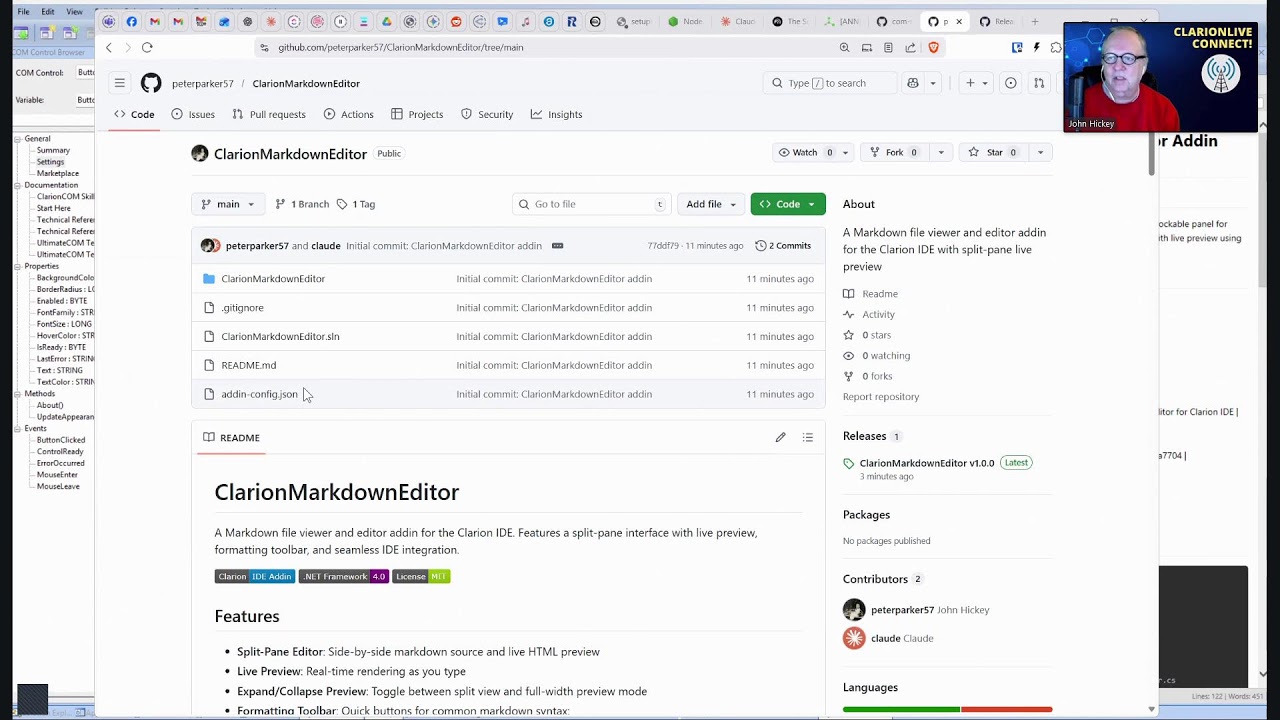Open a new browser tab with plus
This screenshot has height=720, width=1280.
tap(1035, 21)
